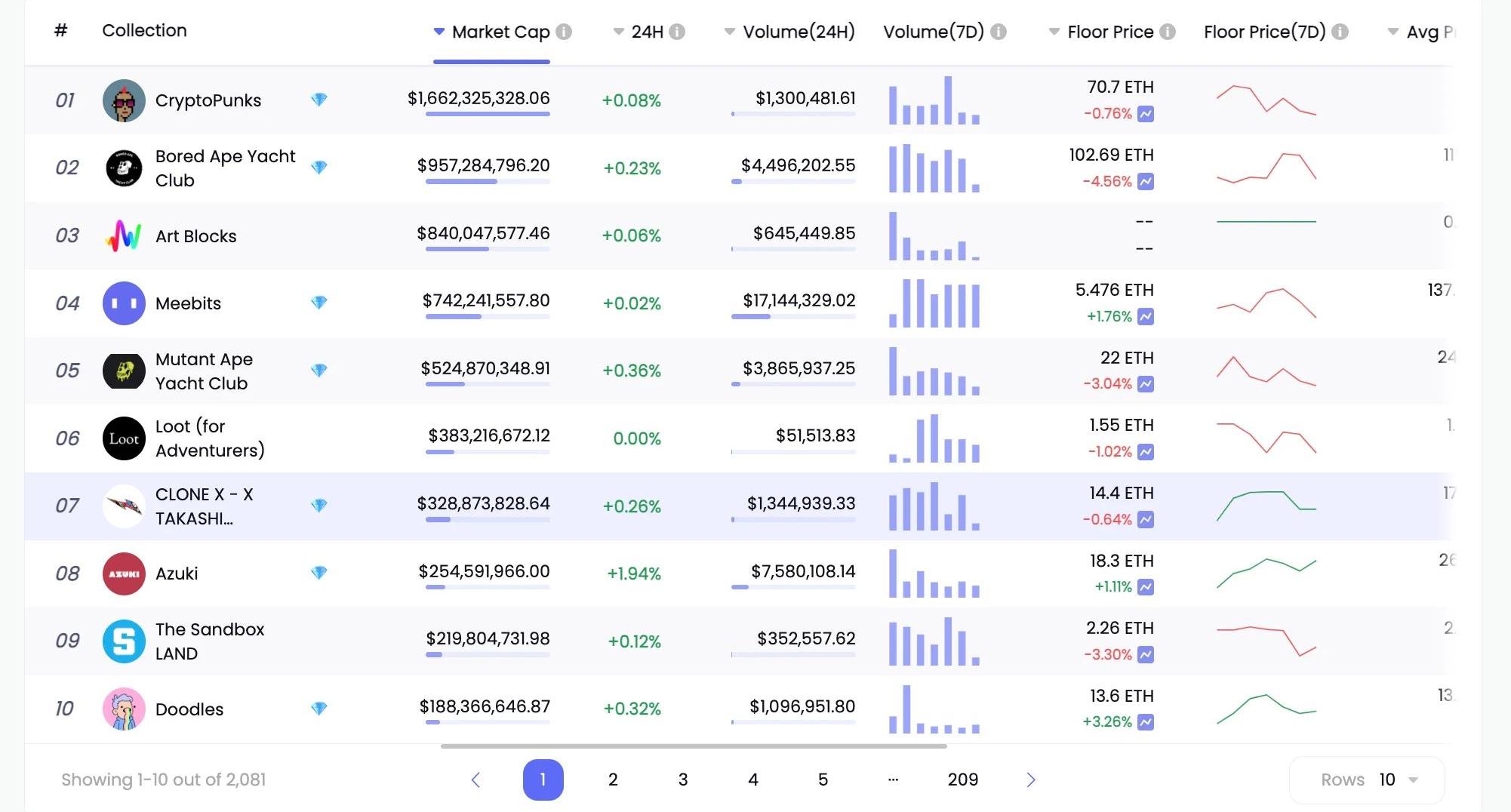The image size is (1511, 812).
Task: Click the horizontal table scrollbar
Action: pyautogui.click(x=693, y=746)
